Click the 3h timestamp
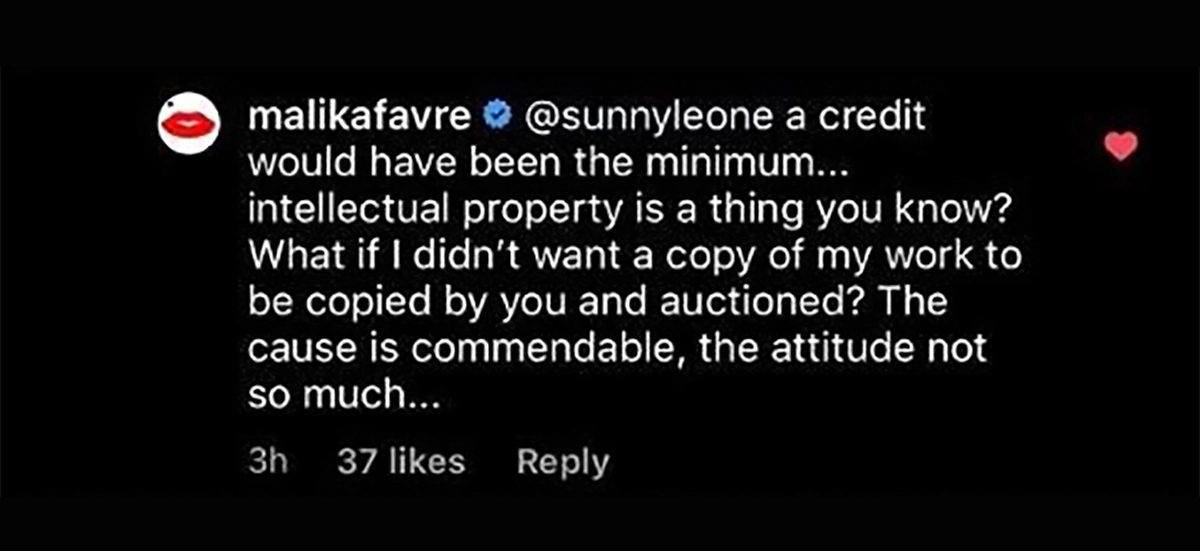This screenshot has width=1200, height=551. click(x=265, y=462)
